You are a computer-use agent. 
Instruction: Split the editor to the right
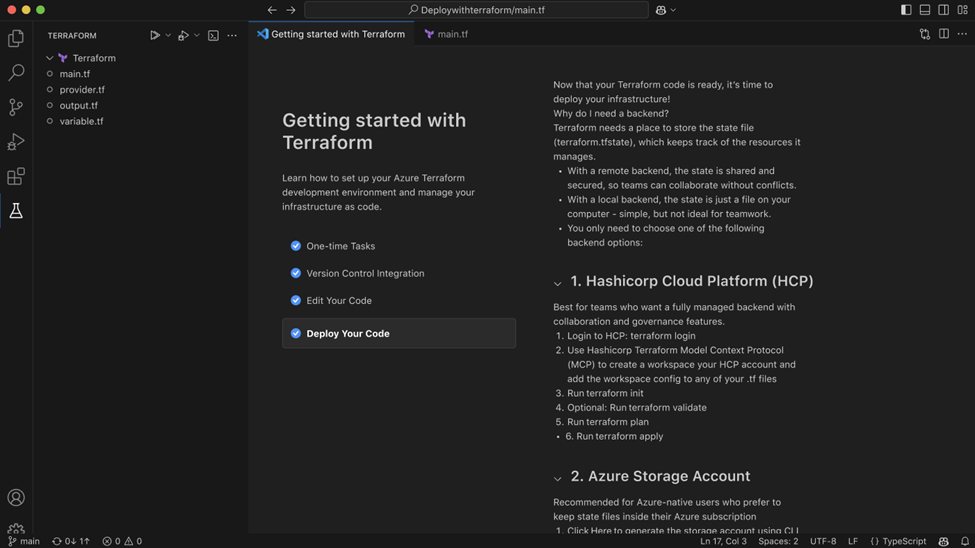point(944,34)
